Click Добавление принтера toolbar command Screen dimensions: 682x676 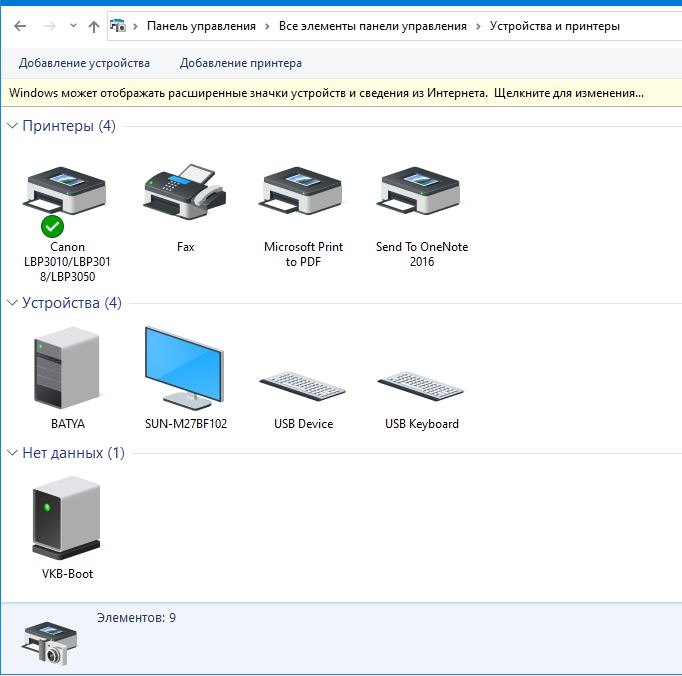[x=240, y=63]
